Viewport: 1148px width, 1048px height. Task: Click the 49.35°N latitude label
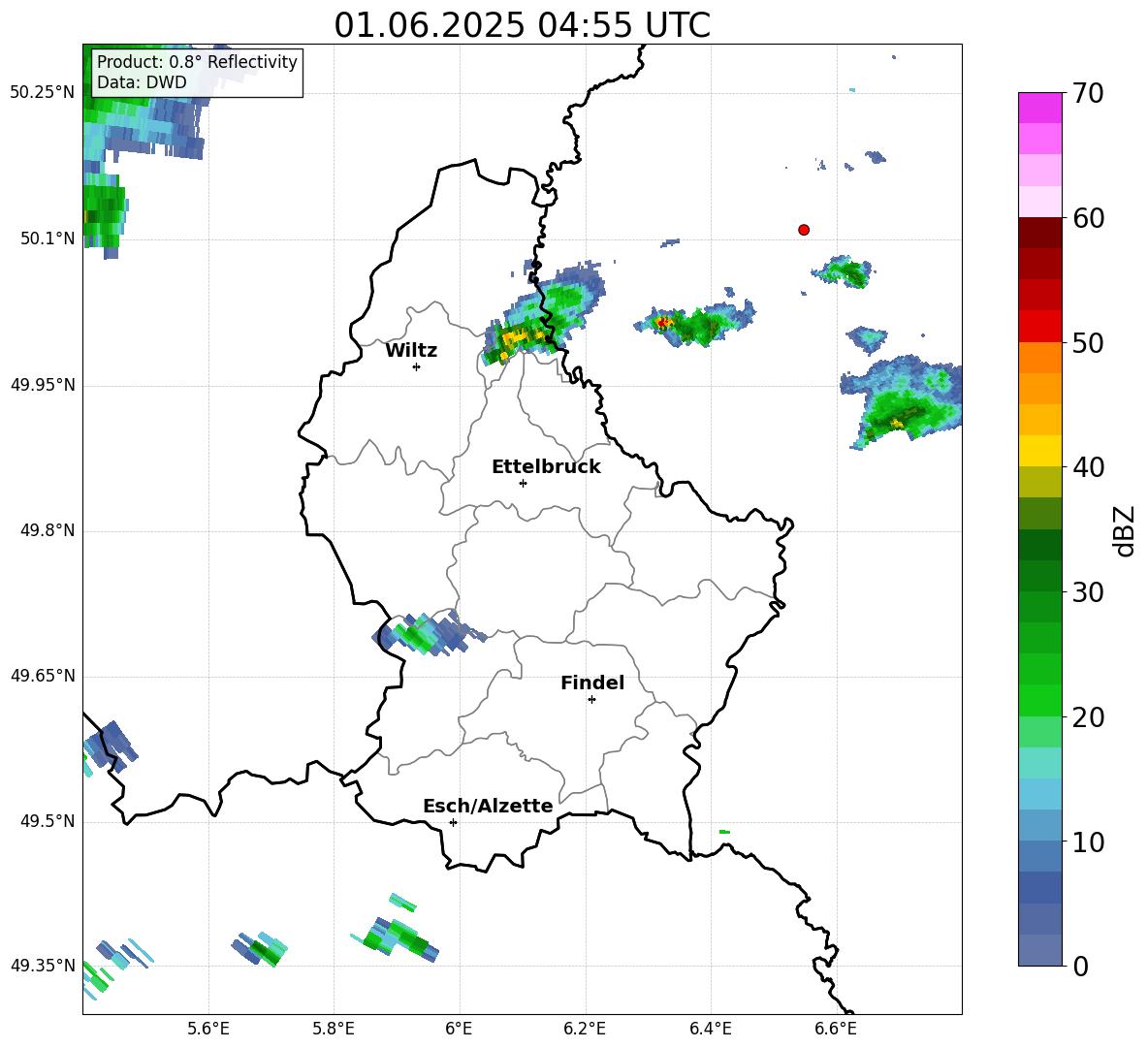point(43,966)
